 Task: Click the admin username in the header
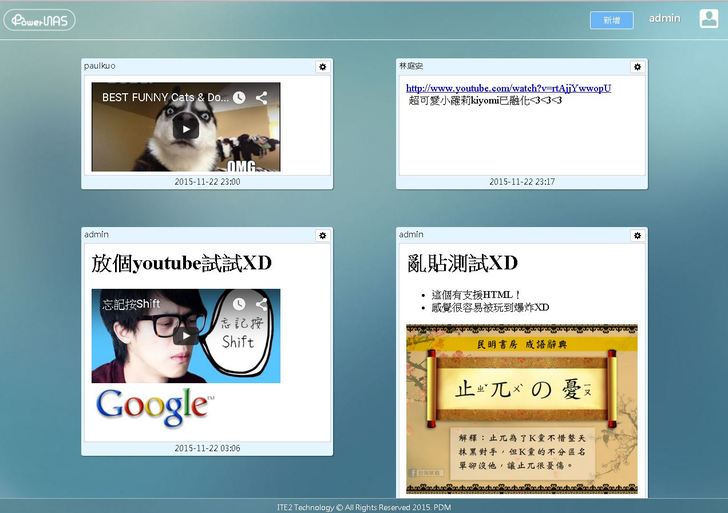click(x=664, y=19)
